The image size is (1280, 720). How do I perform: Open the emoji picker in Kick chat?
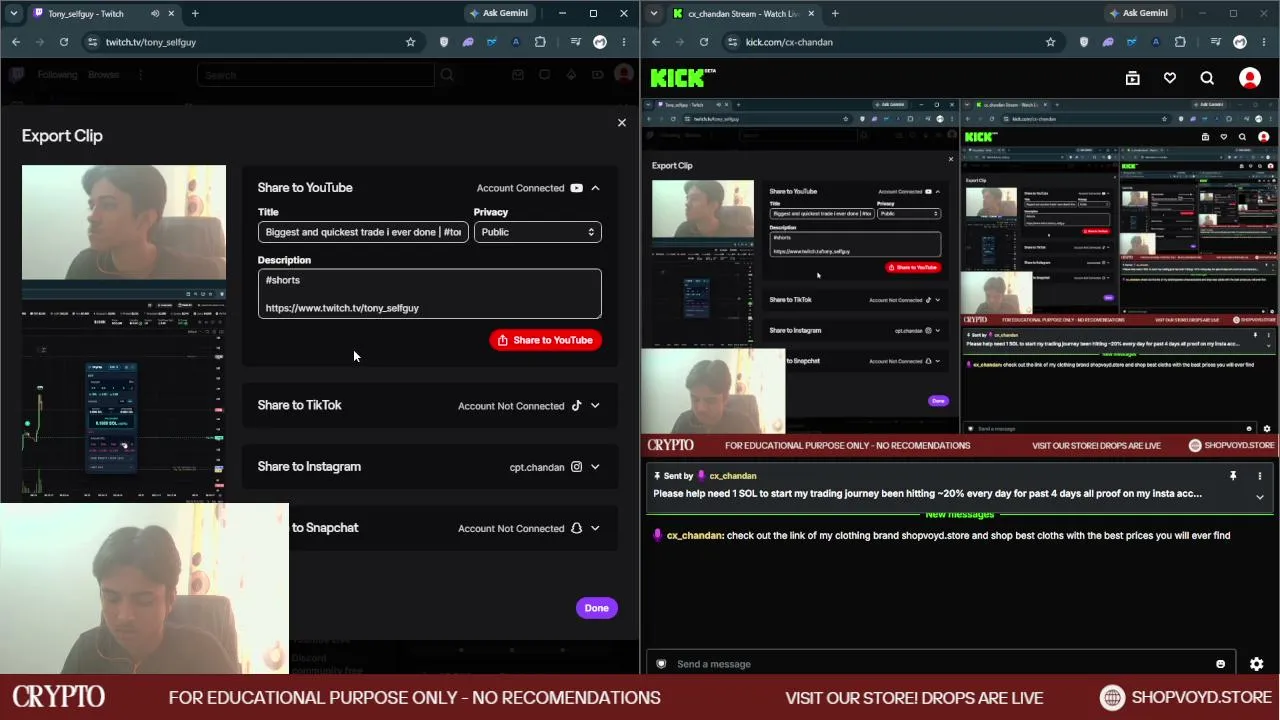(1220, 664)
